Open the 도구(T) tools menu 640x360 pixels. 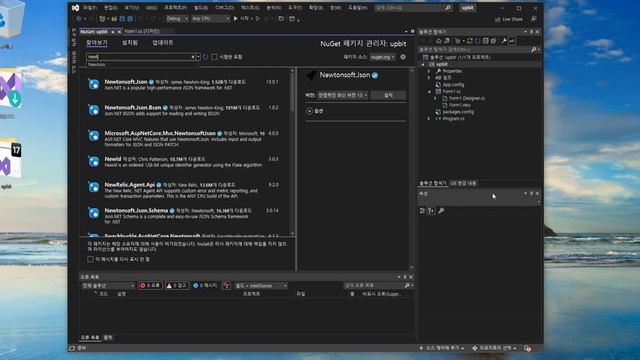(x=295, y=8)
